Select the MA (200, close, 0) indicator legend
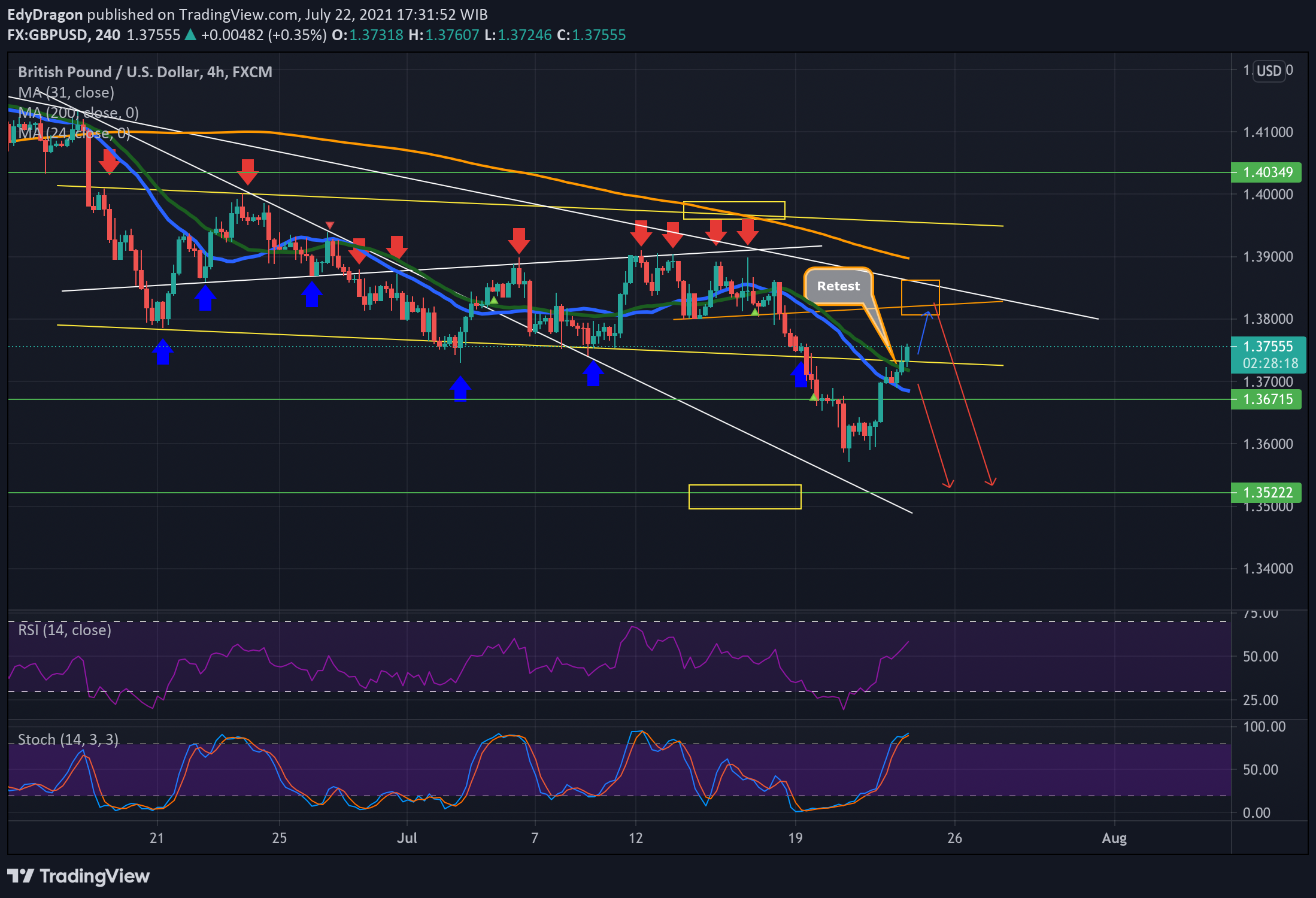Viewport: 1316px width, 898px height. [78, 113]
